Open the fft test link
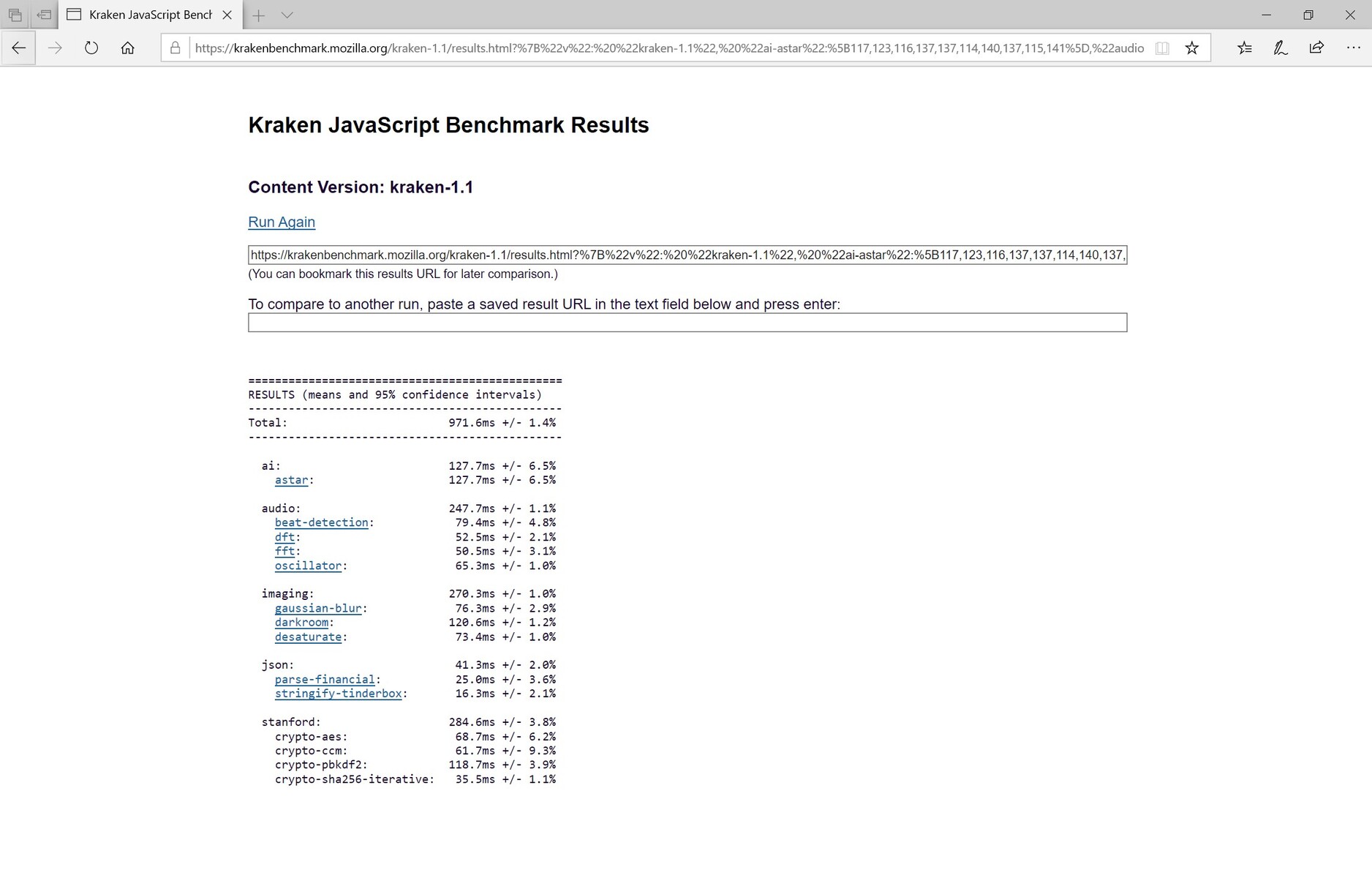Screen dimensions: 1372x878 [284, 551]
